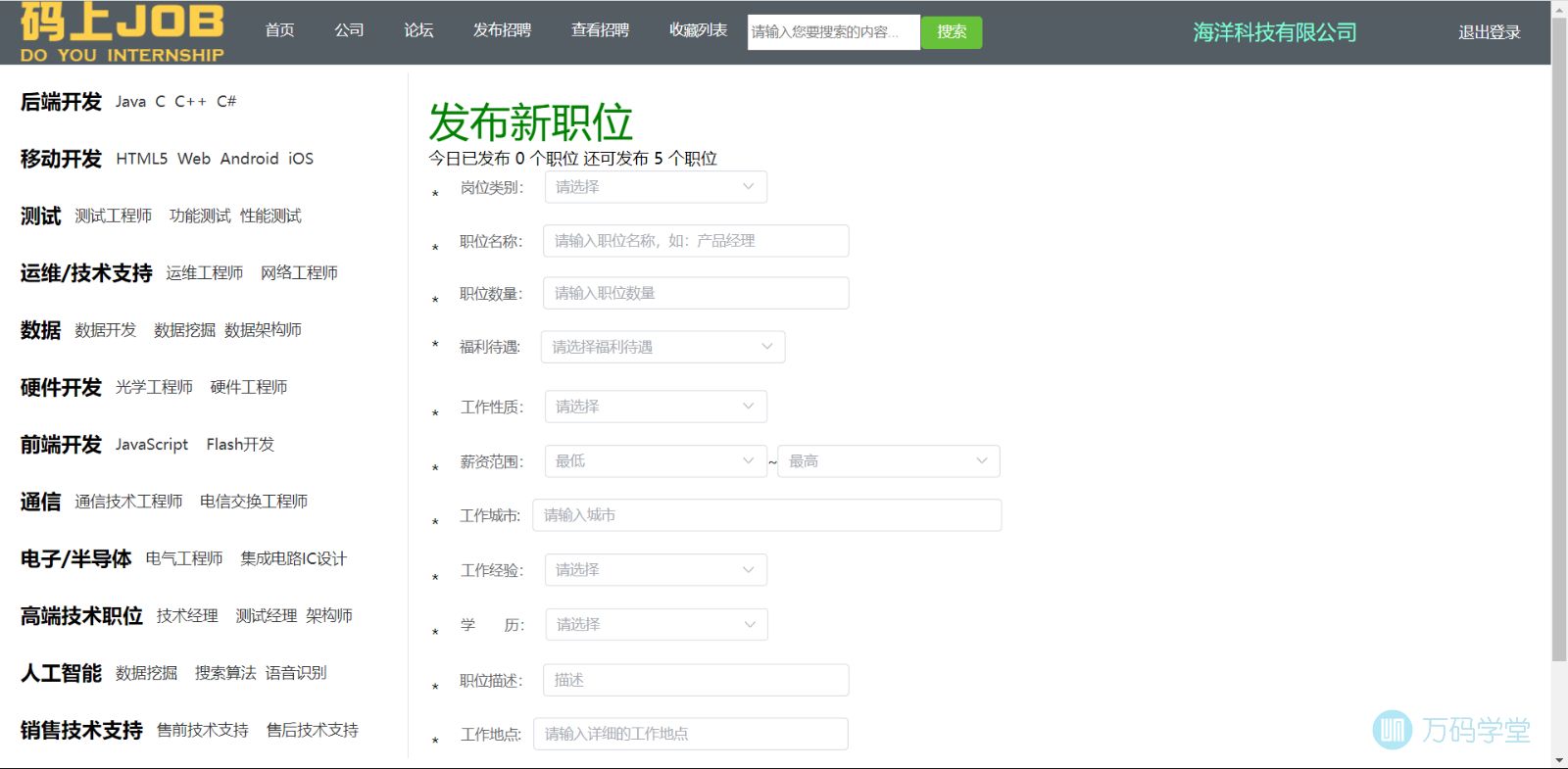Click the scrollbar down arrow
Screen dimensions: 1568x769
coord(1559,761)
